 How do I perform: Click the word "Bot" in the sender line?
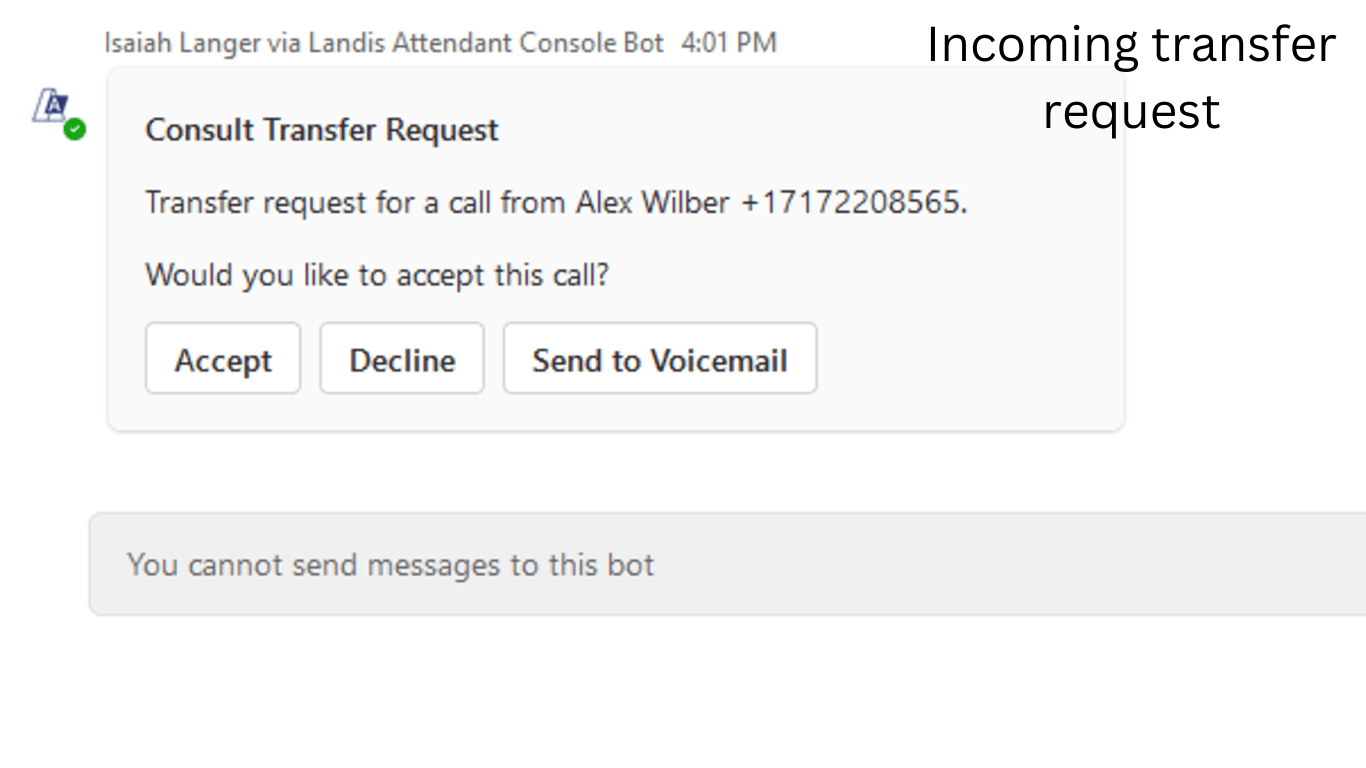tap(642, 43)
